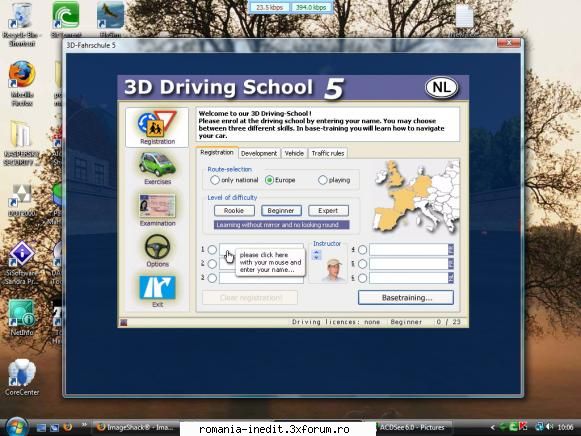
Task: Click the Kaspersky tray icon
Action: click(x=523, y=427)
